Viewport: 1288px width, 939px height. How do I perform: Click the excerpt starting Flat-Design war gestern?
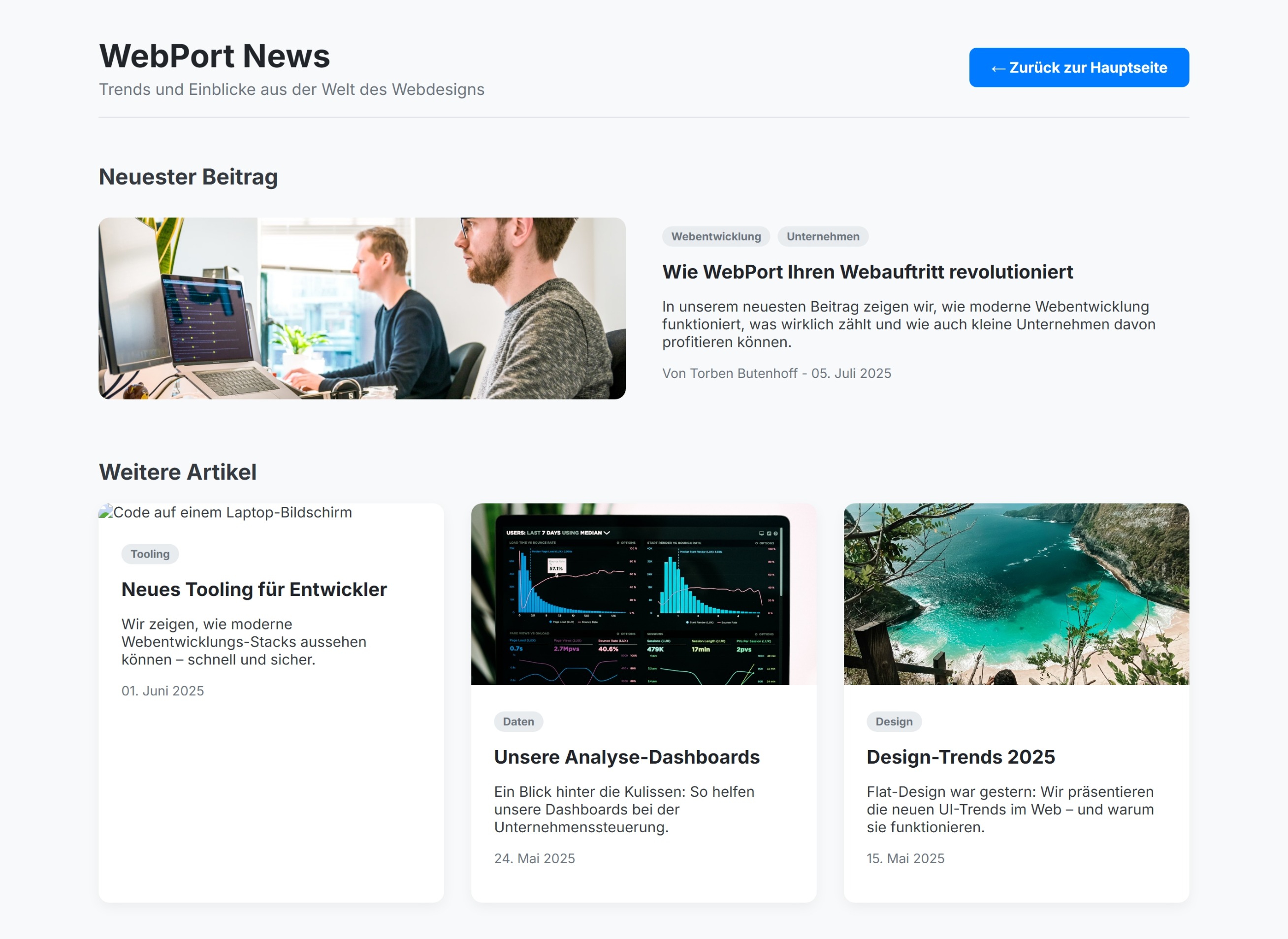point(1010,810)
